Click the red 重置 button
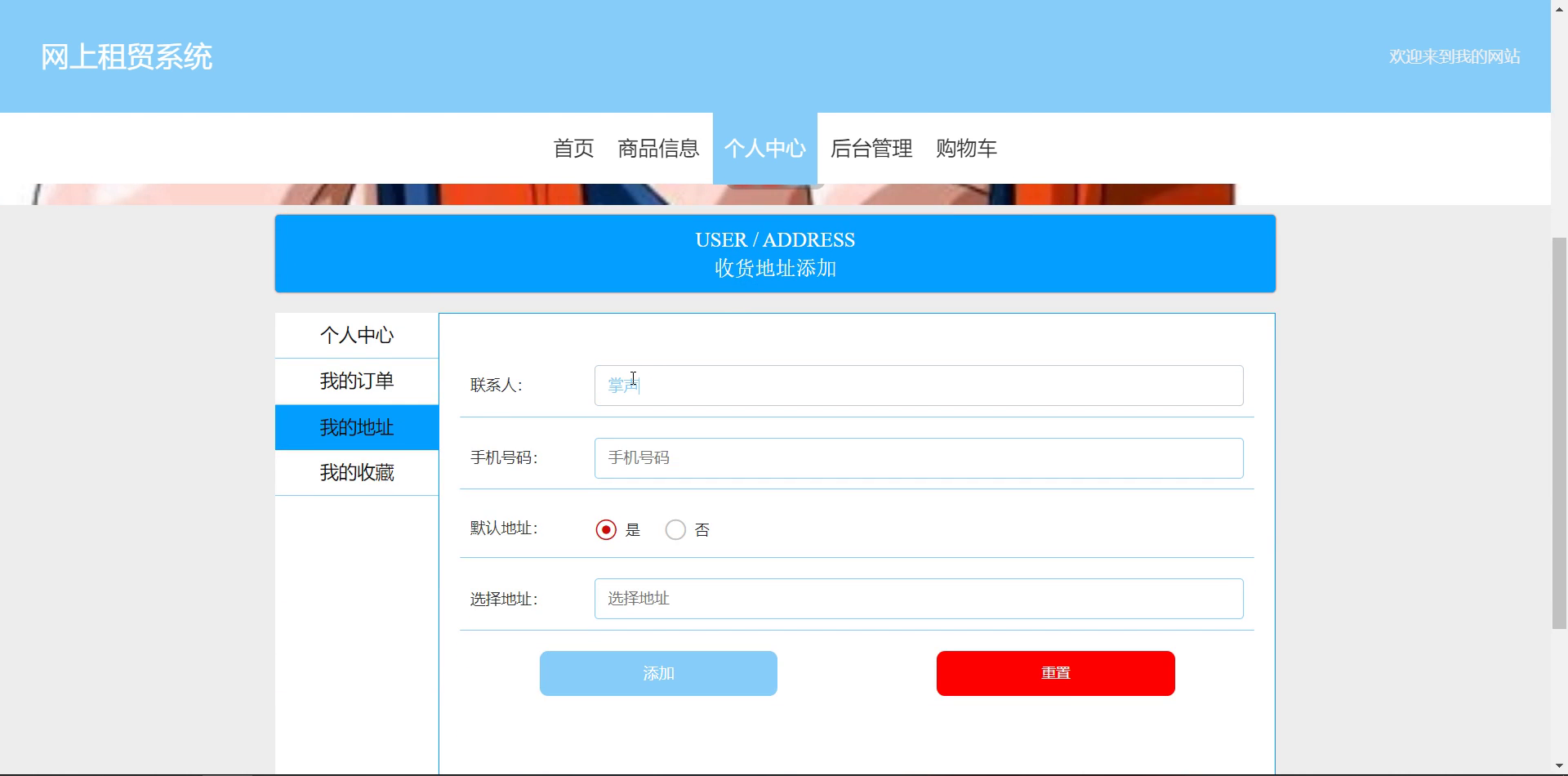 [x=1056, y=674]
